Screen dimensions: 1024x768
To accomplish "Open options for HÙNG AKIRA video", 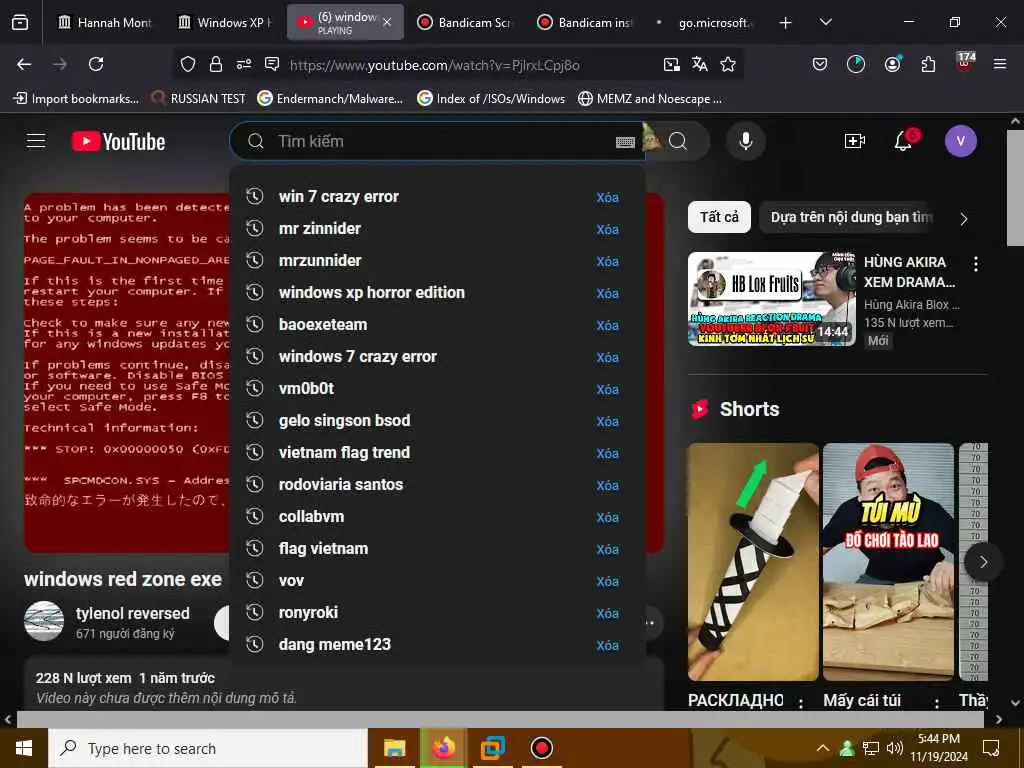I will click(976, 264).
